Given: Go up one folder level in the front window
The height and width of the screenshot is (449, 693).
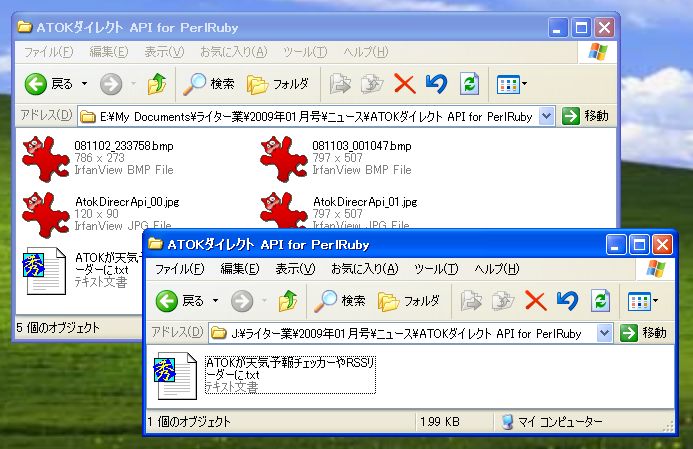Looking at the screenshot, I should coord(288,301).
